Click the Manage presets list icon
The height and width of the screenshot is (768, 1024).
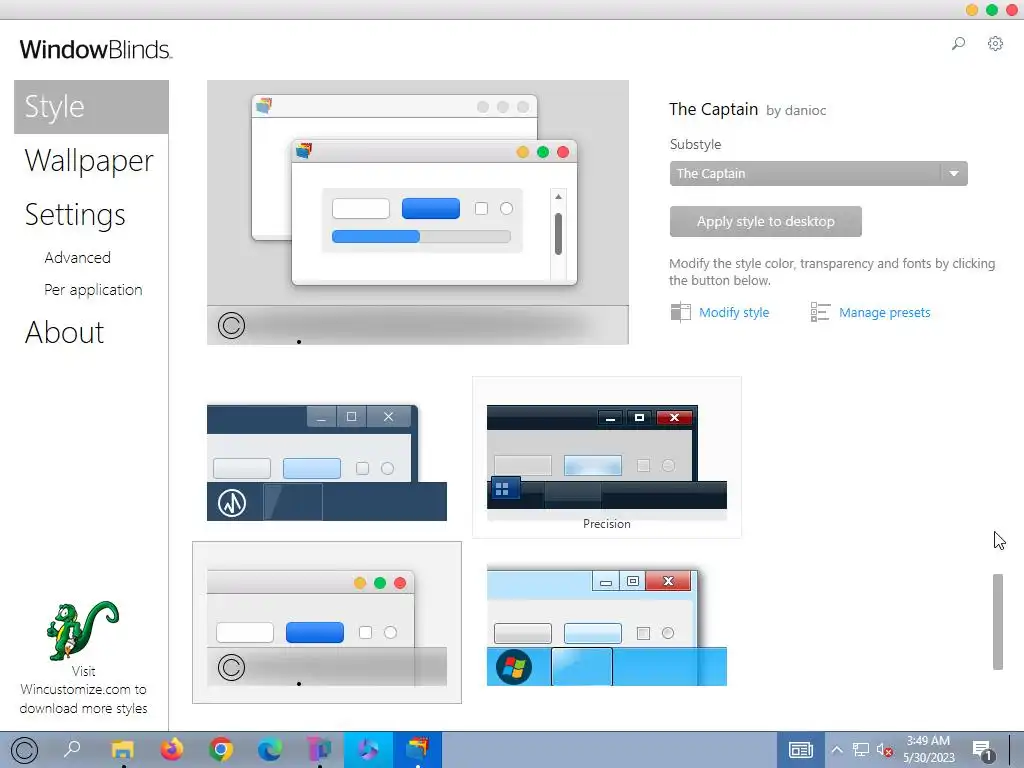[820, 312]
